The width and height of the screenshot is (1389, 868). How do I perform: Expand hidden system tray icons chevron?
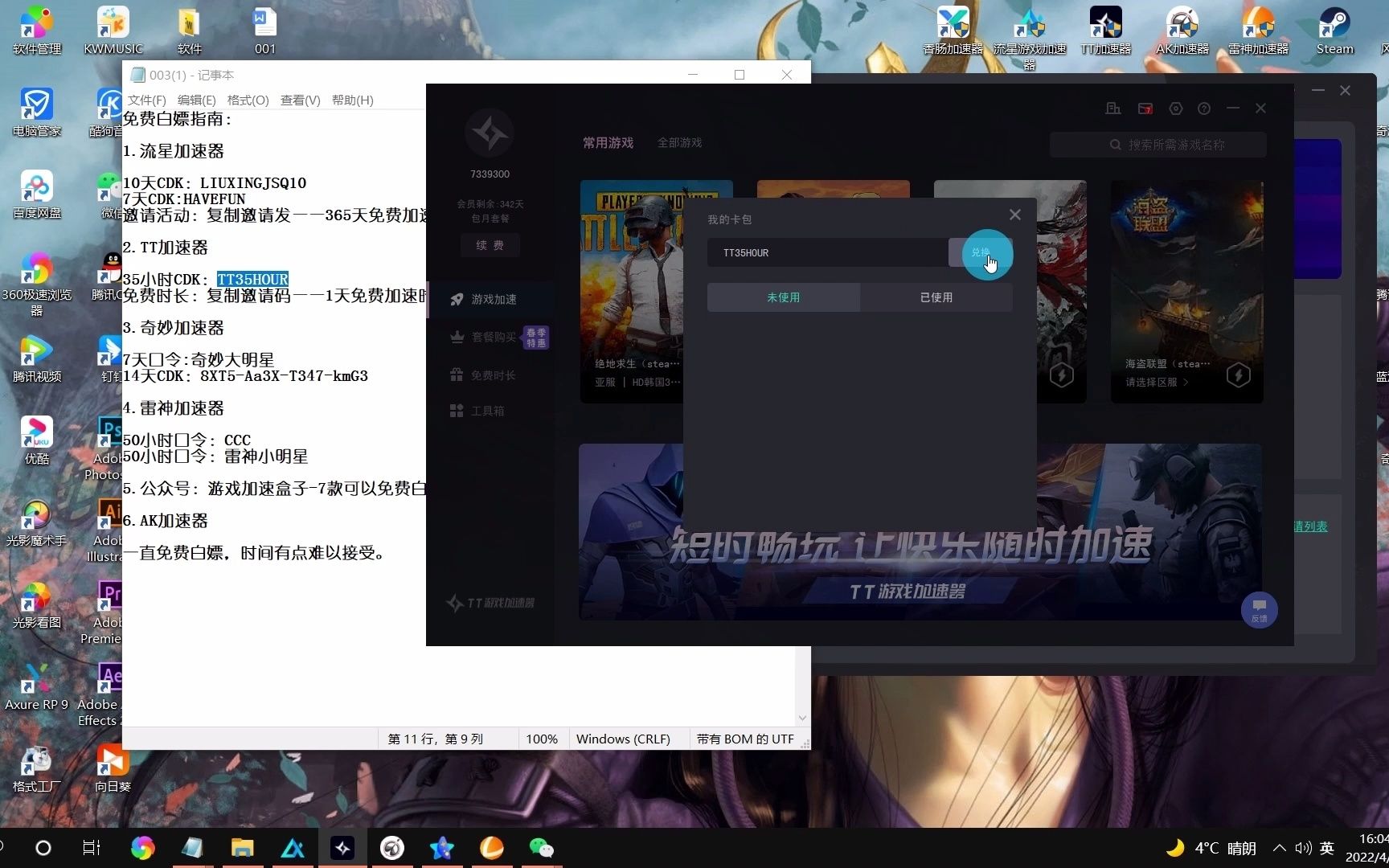[x=1279, y=848]
